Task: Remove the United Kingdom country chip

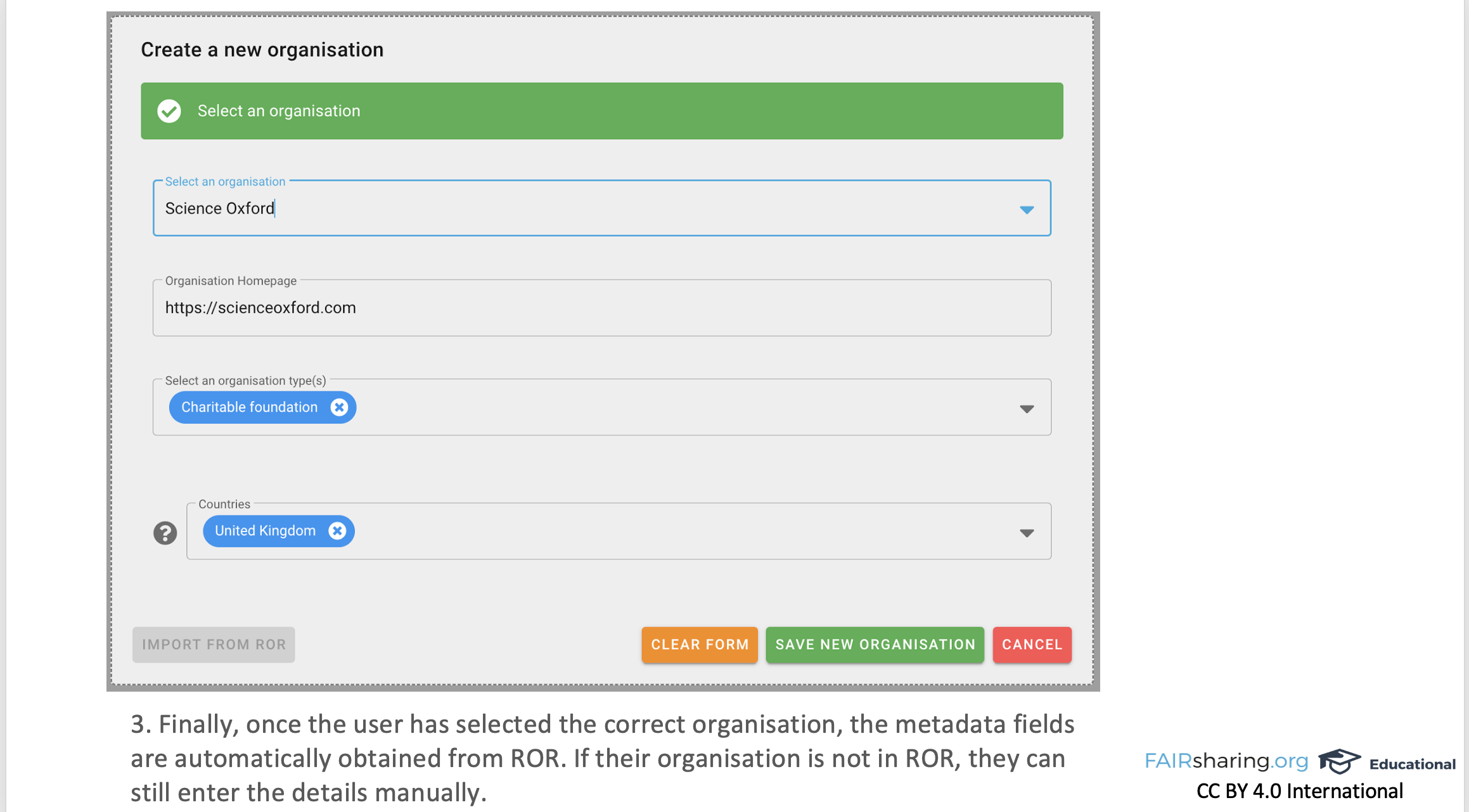Action: tap(337, 531)
